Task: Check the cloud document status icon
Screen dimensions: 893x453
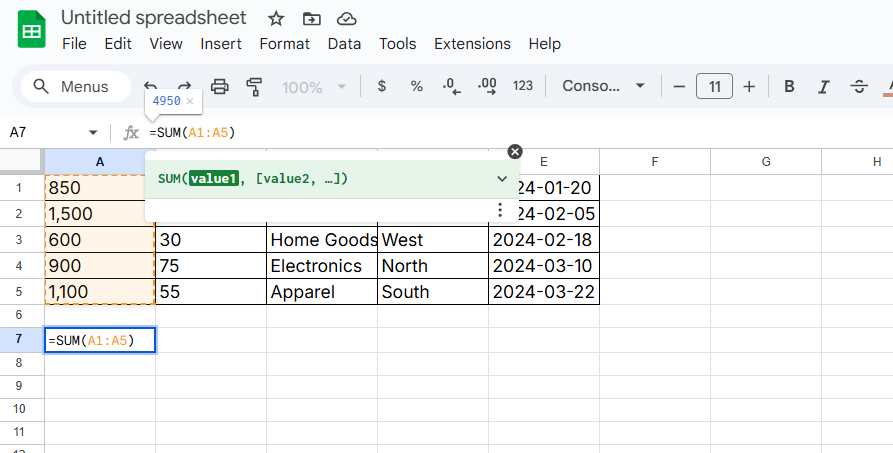Action: point(346,19)
